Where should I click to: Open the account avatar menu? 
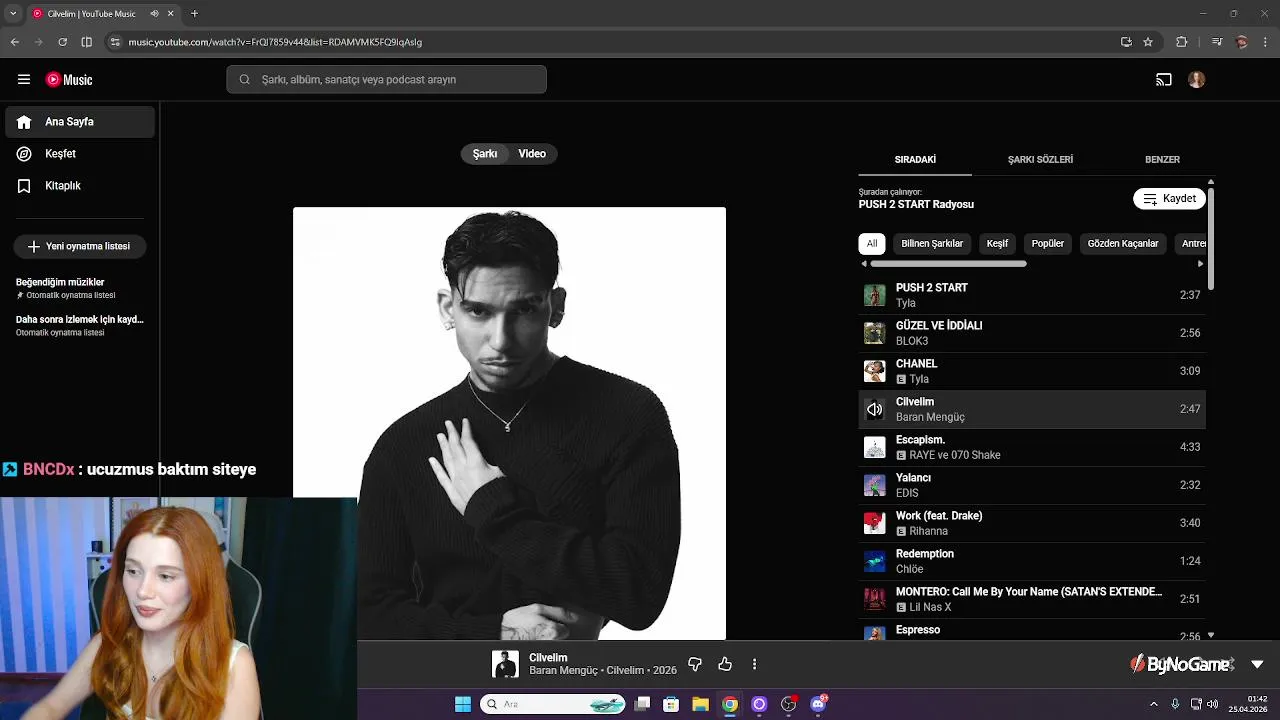pos(1197,80)
